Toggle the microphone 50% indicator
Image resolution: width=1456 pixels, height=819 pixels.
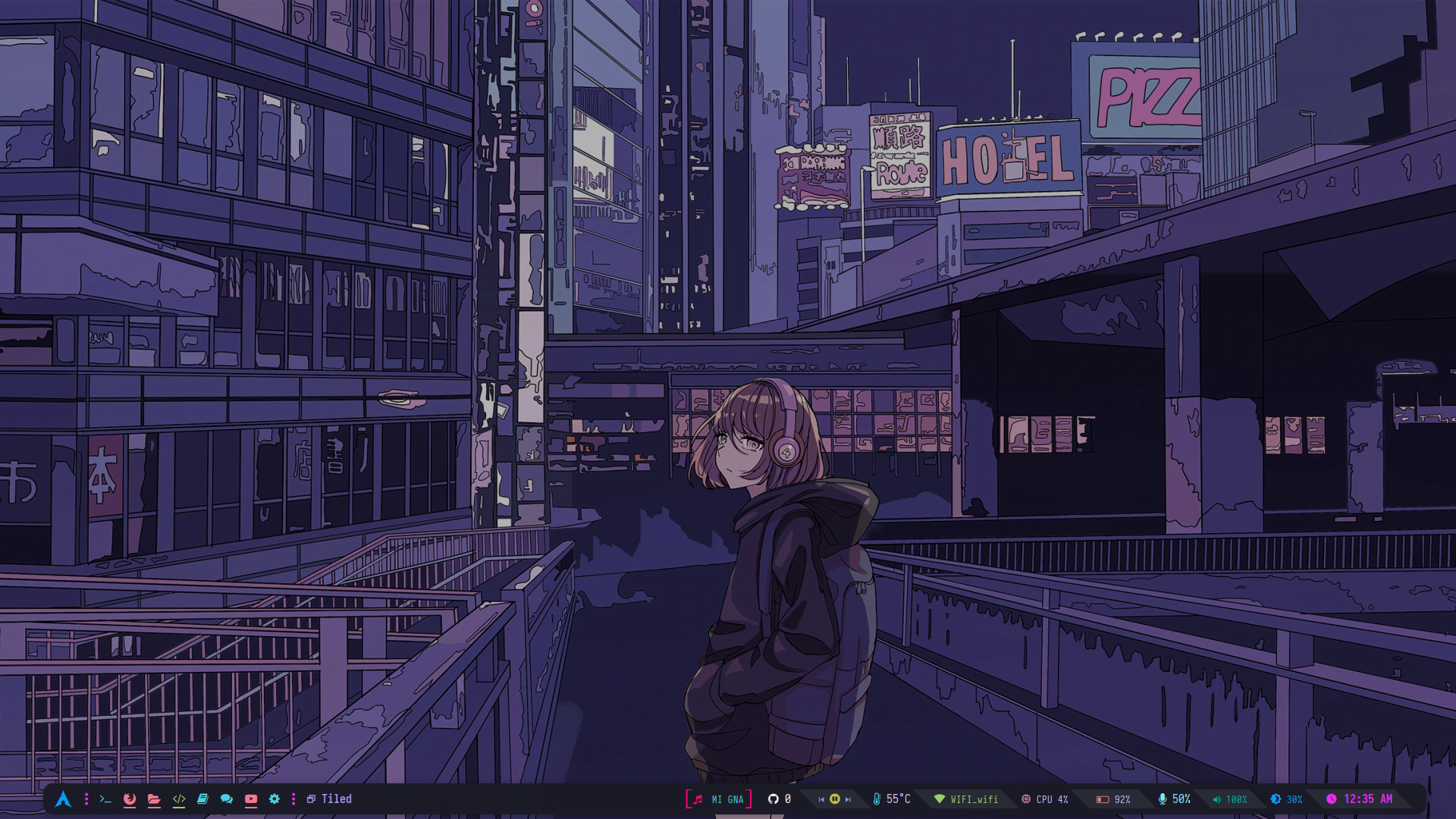[x=1174, y=799]
